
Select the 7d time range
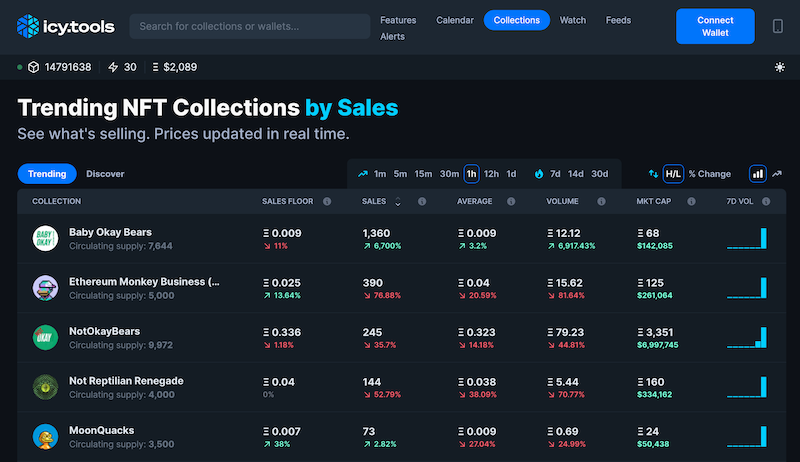click(555, 173)
